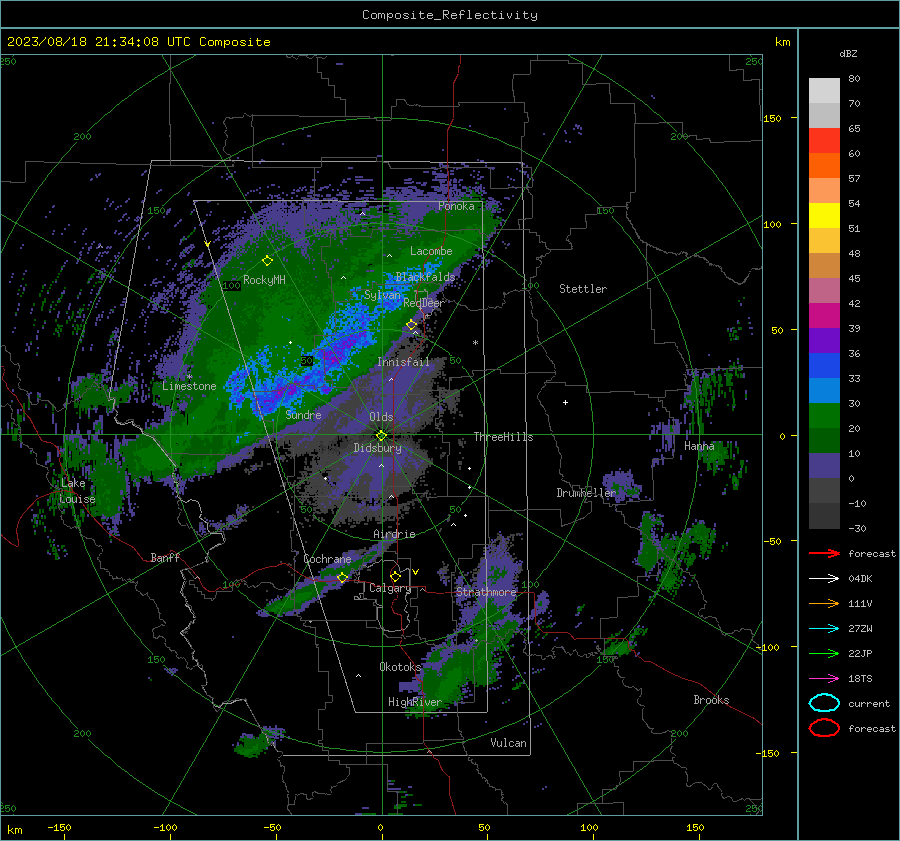The image size is (900, 841).
Task: Click the RedDeer city label
Action: tap(423, 303)
